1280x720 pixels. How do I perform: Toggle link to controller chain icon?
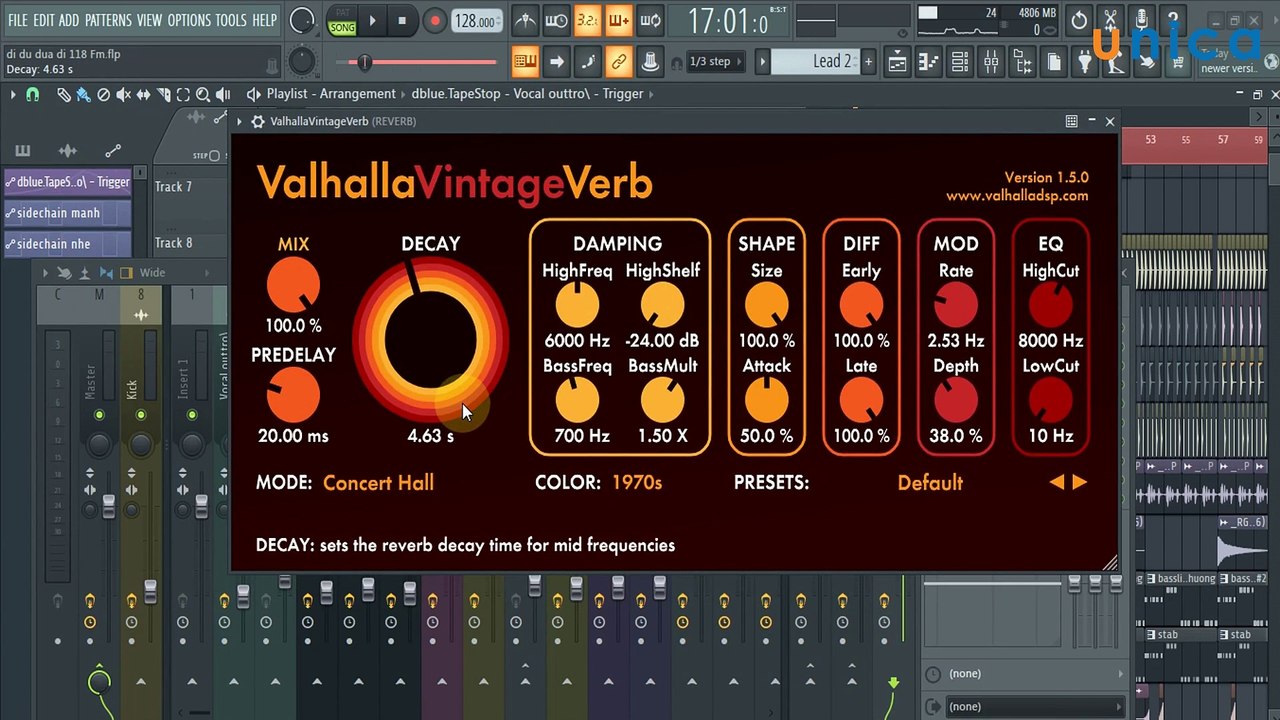(619, 61)
